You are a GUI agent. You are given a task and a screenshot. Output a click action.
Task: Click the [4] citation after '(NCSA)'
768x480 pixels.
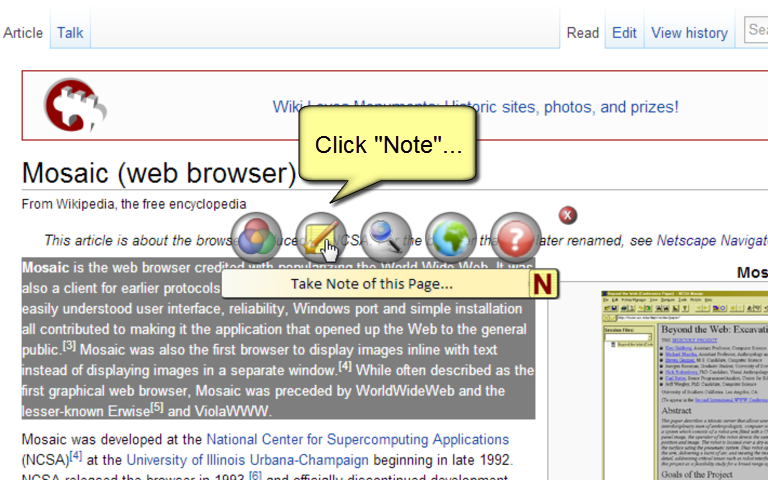[x=75, y=456]
